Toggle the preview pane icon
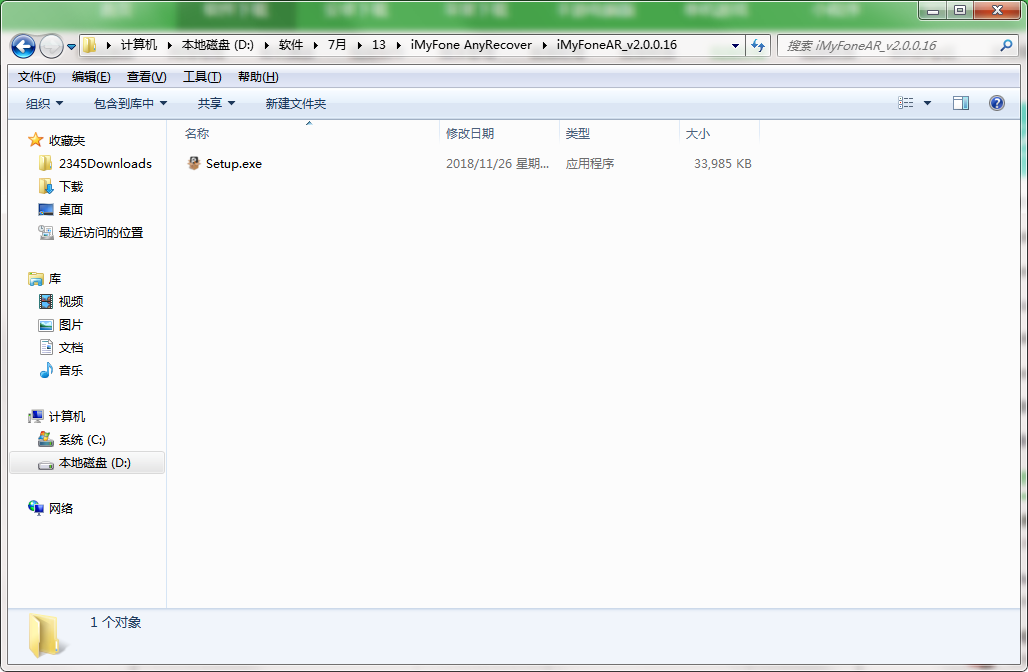Screen dimensions: 1028x672 pyautogui.click(x=960, y=103)
